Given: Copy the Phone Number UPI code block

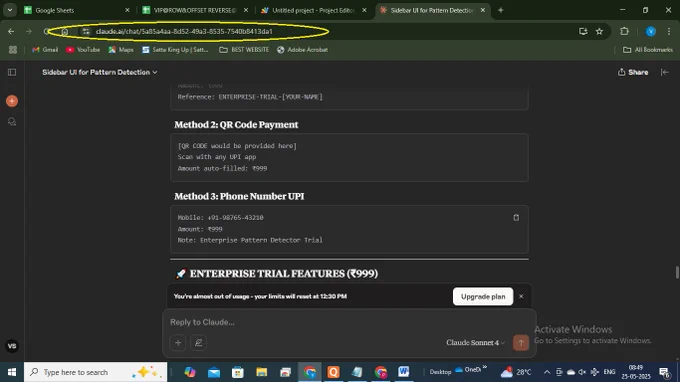Looking at the screenshot, I should (x=516, y=218).
